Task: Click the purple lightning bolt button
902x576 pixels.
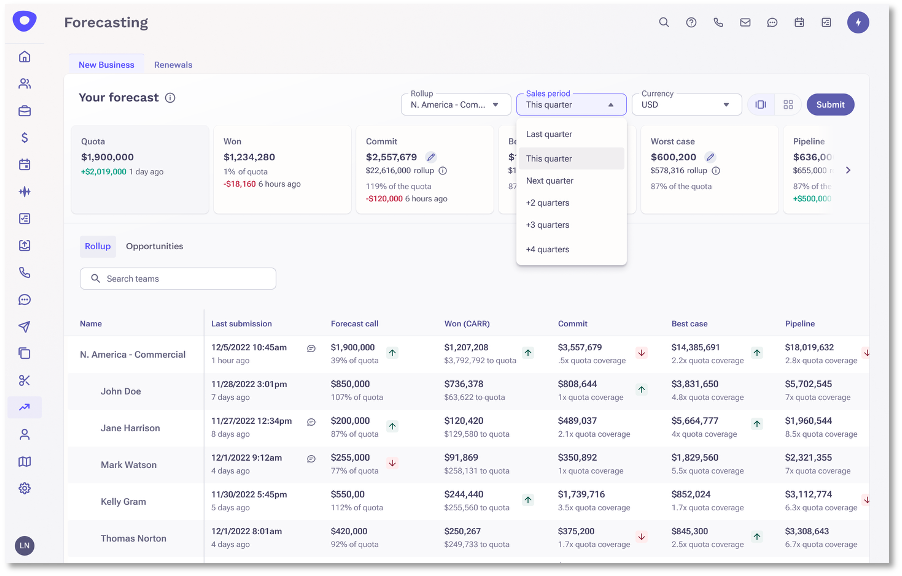Action: coord(858,22)
